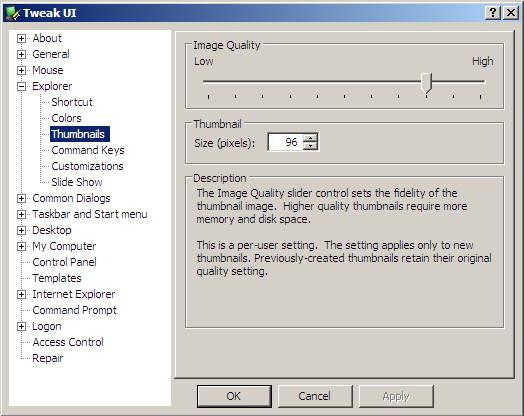524x416 pixels.
Task: Click the question mark help button
Action: pos(493,13)
